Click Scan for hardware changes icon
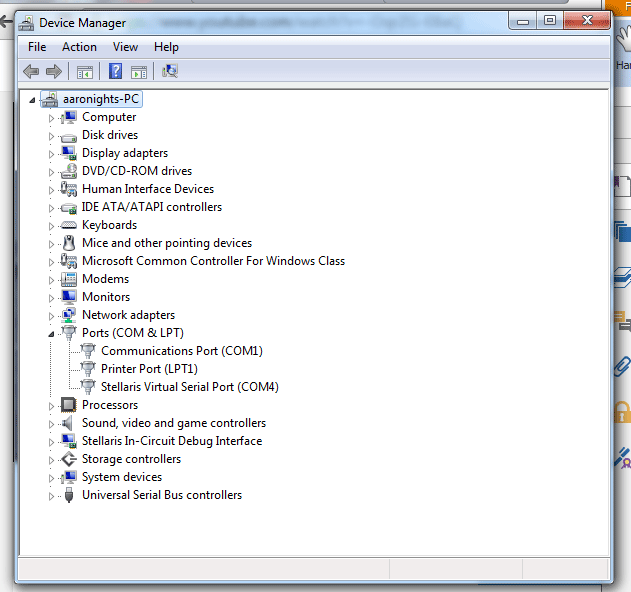The height and width of the screenshot is (592, 631). click(169, 71)
